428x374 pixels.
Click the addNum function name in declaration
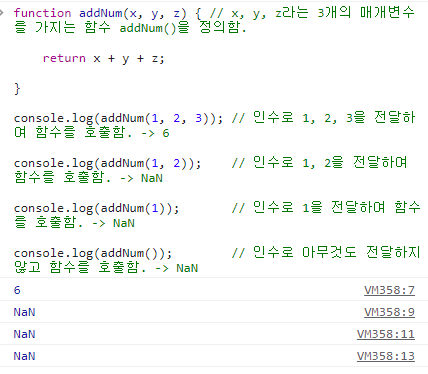tap(101, 13)
